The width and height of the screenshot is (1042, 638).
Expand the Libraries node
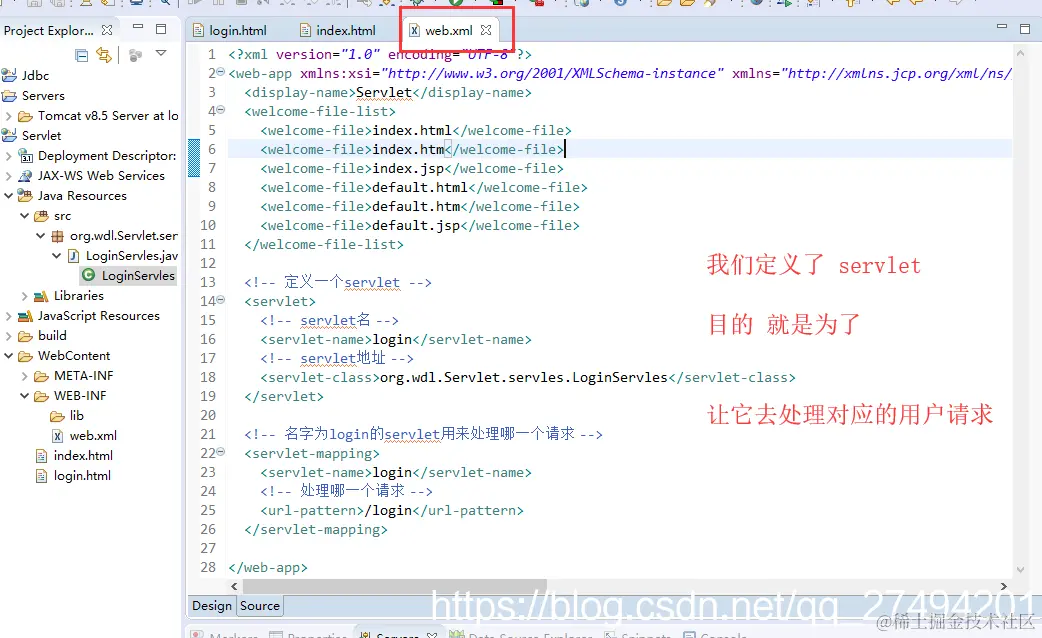click(x=25, y=296)
